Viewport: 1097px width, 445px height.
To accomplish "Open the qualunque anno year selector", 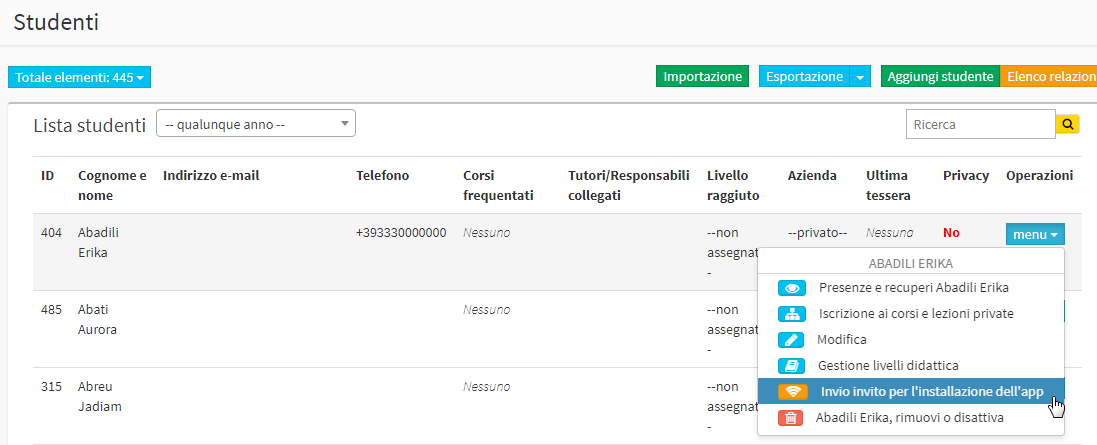I will point(255,124).
